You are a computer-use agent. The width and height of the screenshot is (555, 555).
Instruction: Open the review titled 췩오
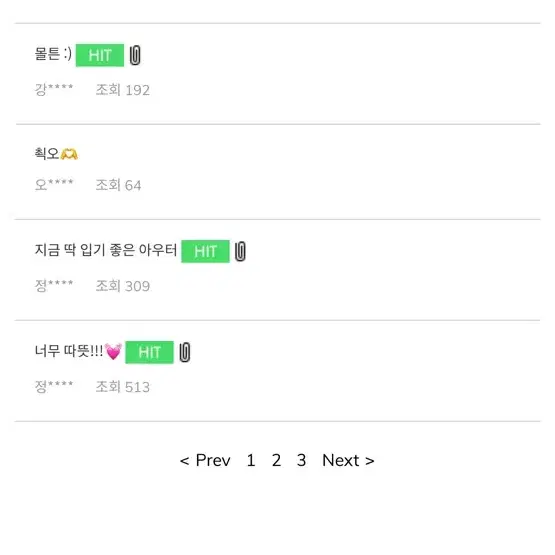(47, 154)
